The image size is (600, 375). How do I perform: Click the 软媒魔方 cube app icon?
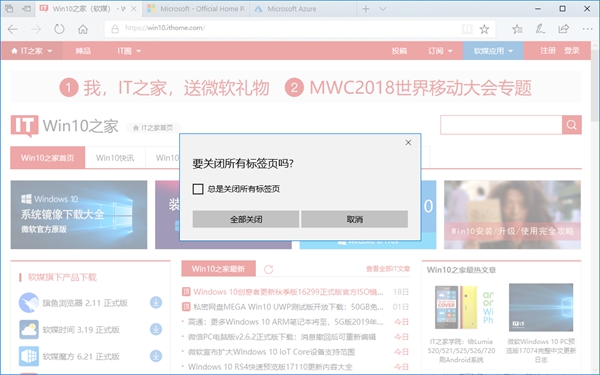tap(29, 356)
